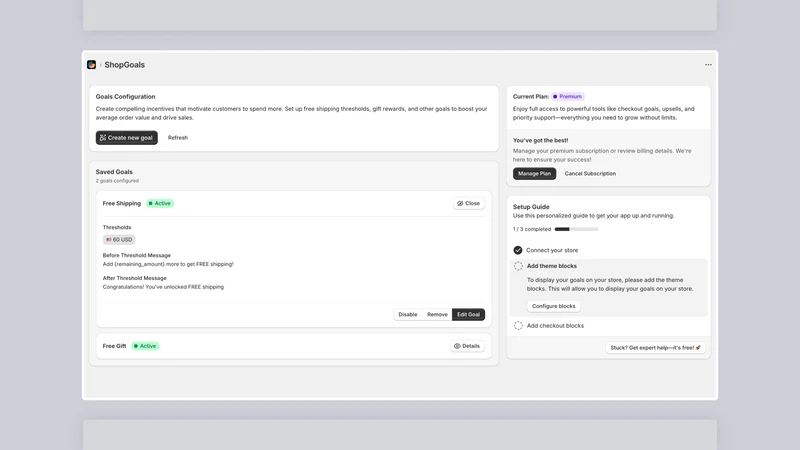Toggle the Add theme blocks step circle
Viewport: 800px width, 450px height.
pos(518,266)
